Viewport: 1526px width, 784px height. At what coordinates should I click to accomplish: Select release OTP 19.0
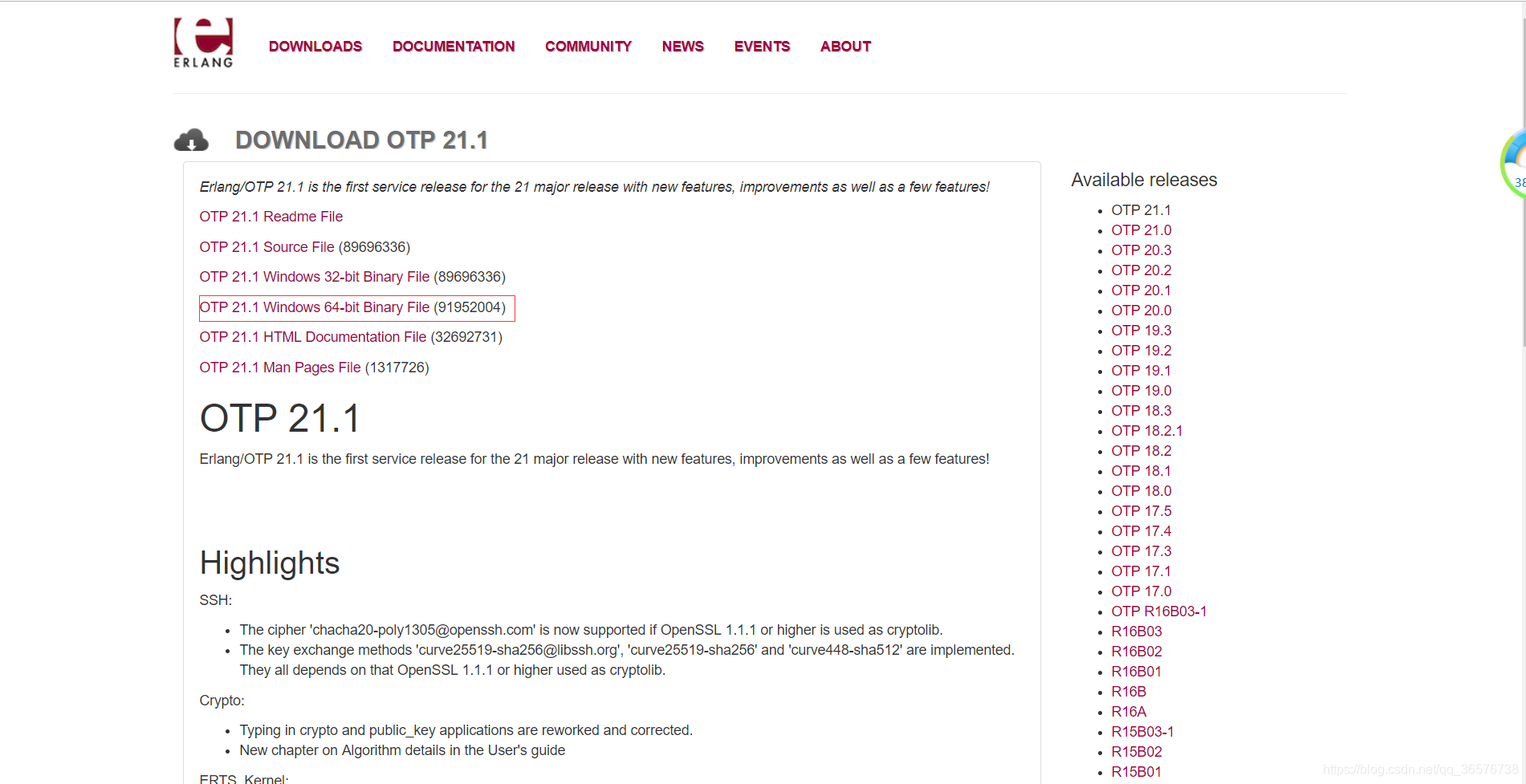(x=1141, y=391)
